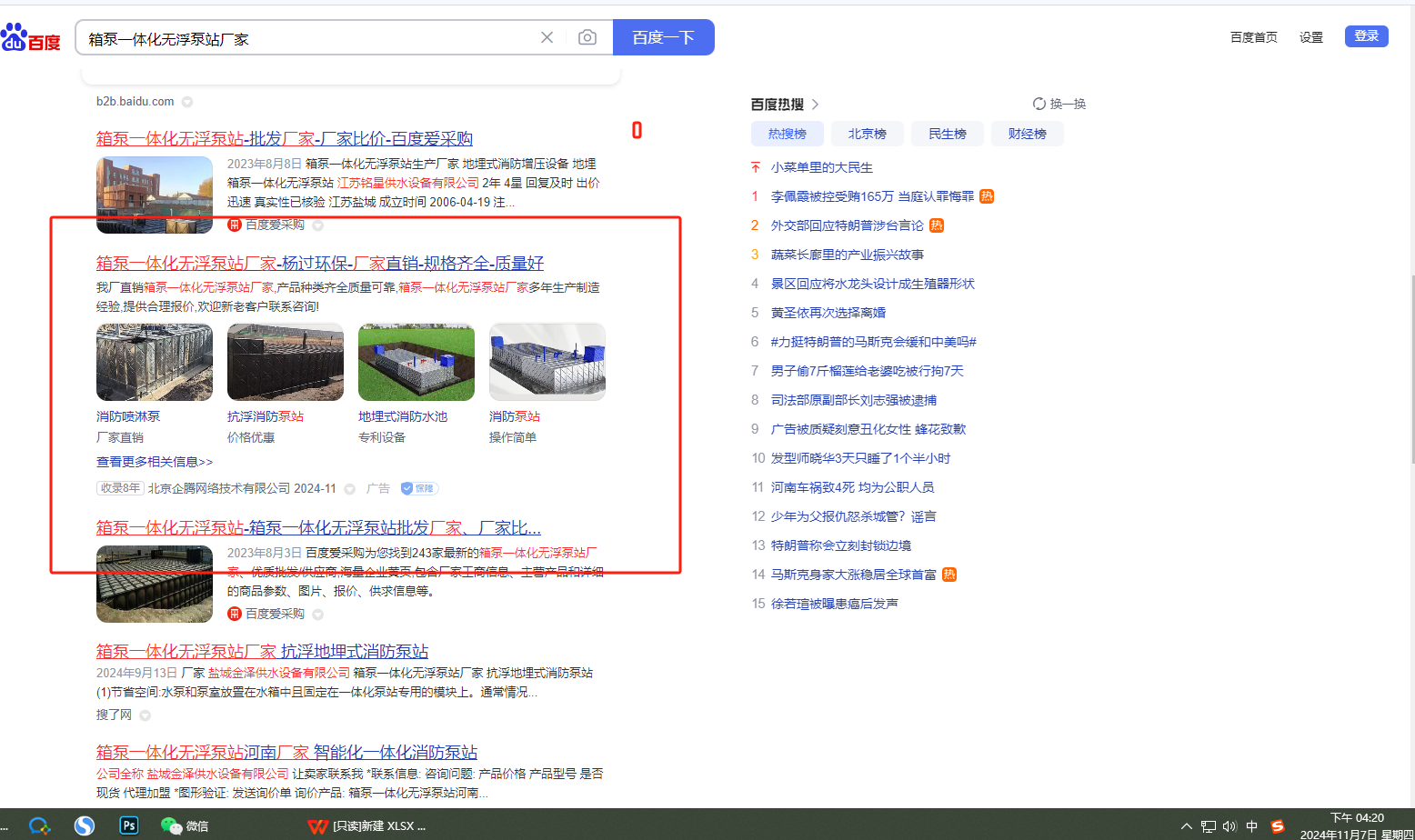Image resolution: width=1415 pixels, height=840 pixels.
Task: Show hidden system tray icons
Action: coord(1186,826)
